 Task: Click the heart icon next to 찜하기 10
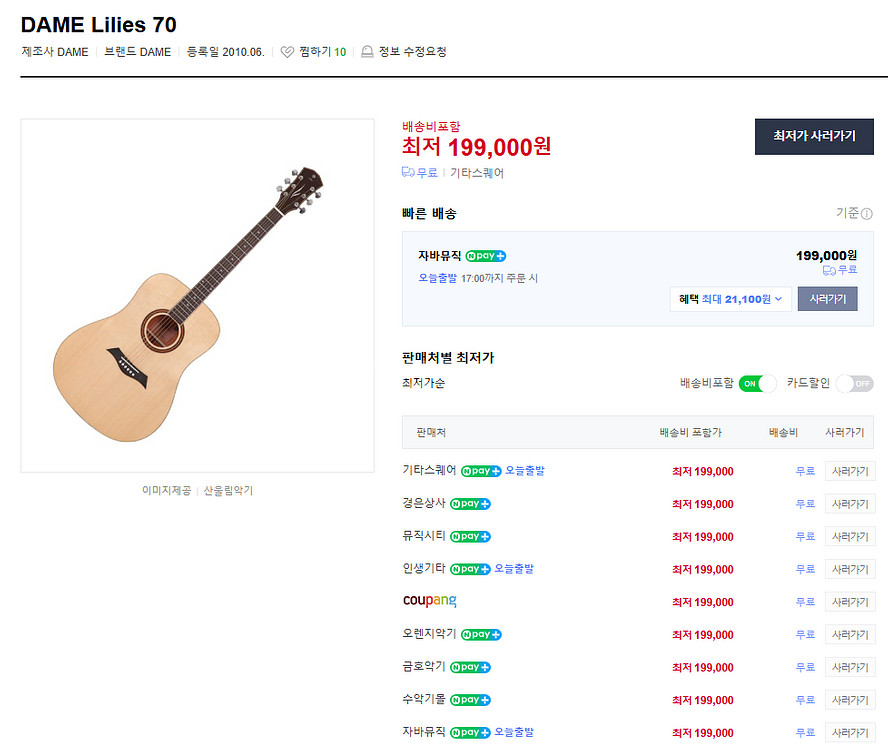point(289,51)
